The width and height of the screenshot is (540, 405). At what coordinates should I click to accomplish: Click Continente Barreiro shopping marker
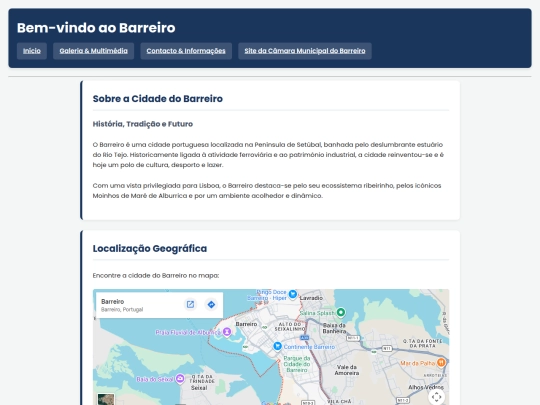pyautogui.click(x=277, y=346)
